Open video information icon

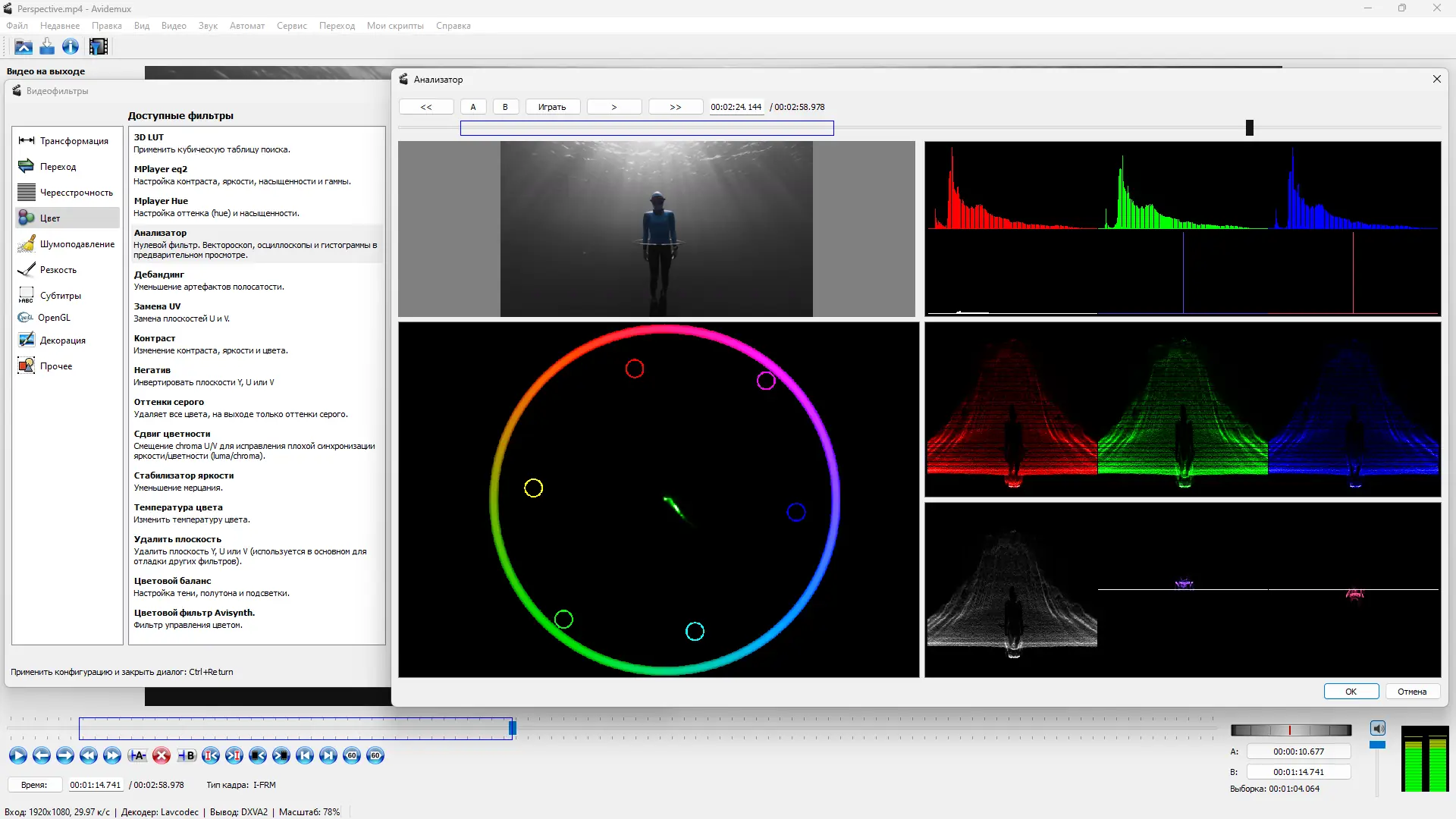pos(71,47)
